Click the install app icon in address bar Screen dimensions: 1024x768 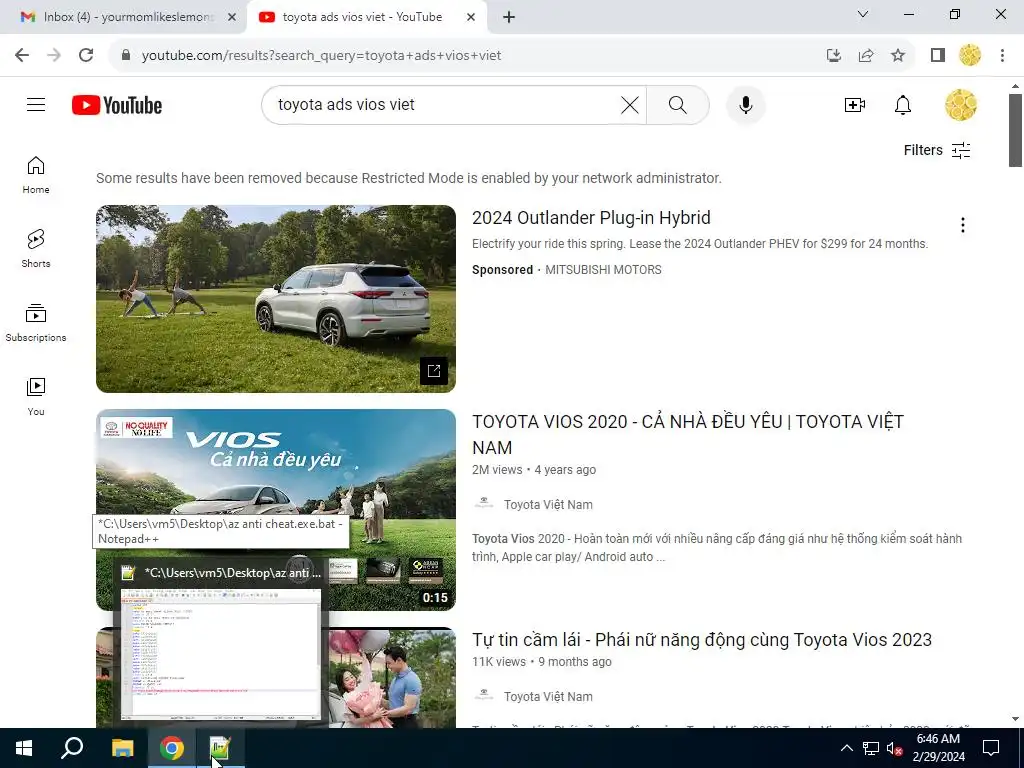pyautogui.click(x=833, y=56)
